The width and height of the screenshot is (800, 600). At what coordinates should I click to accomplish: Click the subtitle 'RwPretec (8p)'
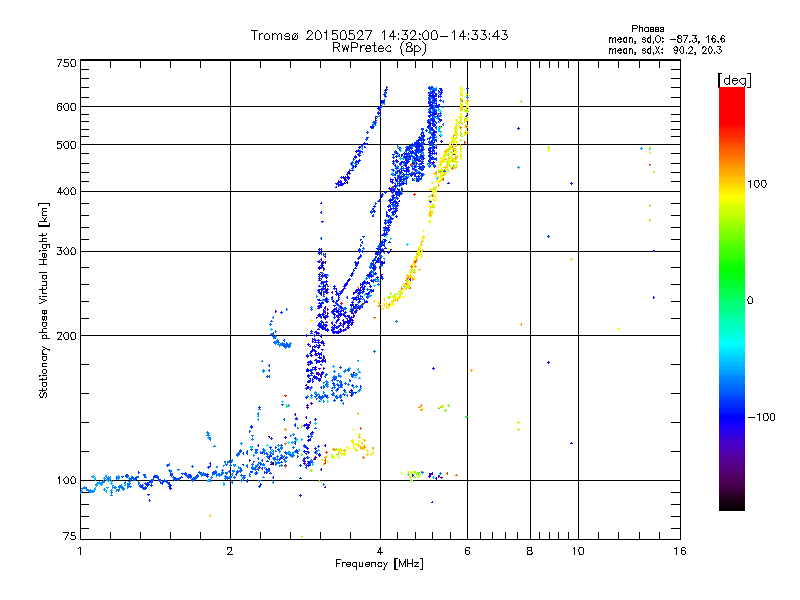pyautogui.click(x=379, y=48)
